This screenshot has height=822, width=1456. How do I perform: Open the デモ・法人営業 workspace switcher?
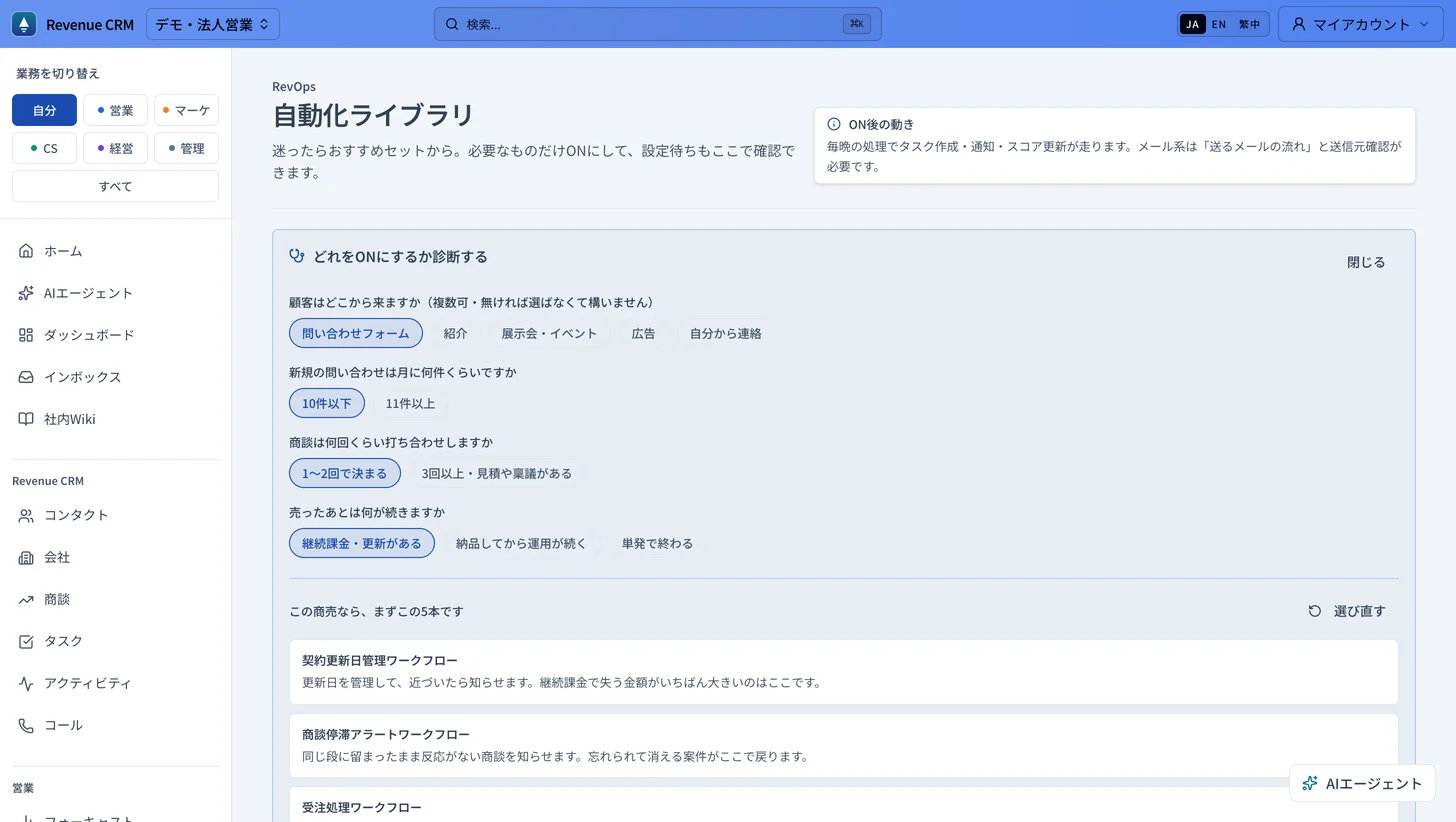pos(213,24)
